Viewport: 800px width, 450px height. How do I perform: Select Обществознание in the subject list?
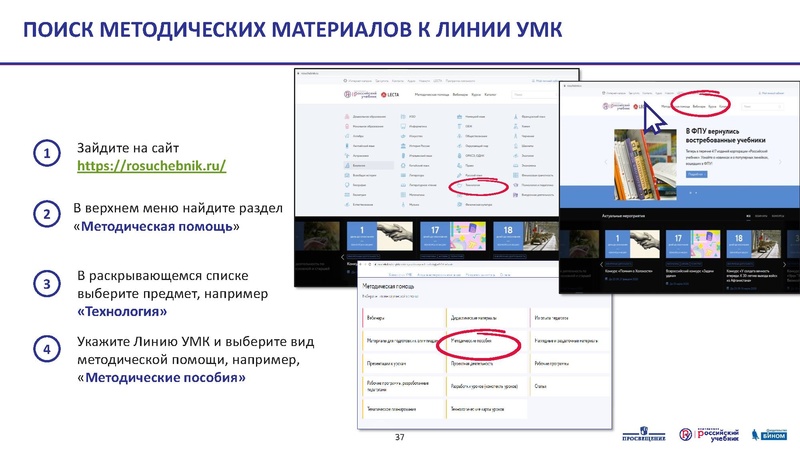coord(476,136)
